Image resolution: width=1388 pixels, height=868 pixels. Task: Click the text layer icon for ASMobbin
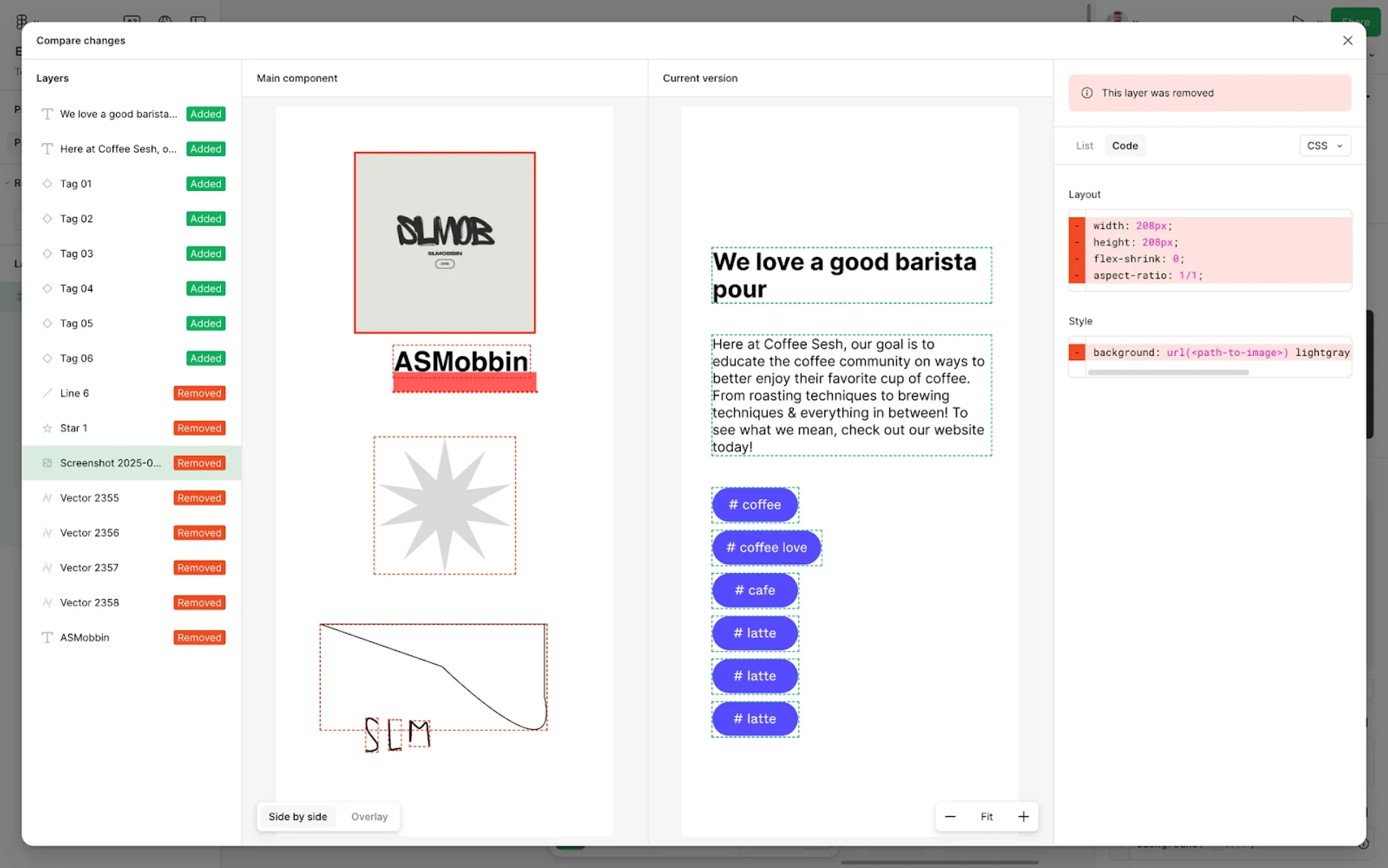[x=48, y=637]
